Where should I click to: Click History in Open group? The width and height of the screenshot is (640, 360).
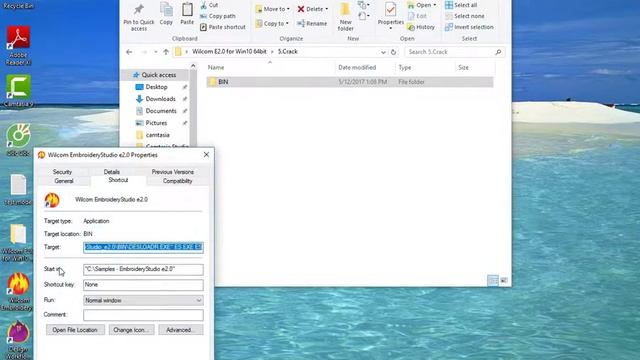[421, 27]
